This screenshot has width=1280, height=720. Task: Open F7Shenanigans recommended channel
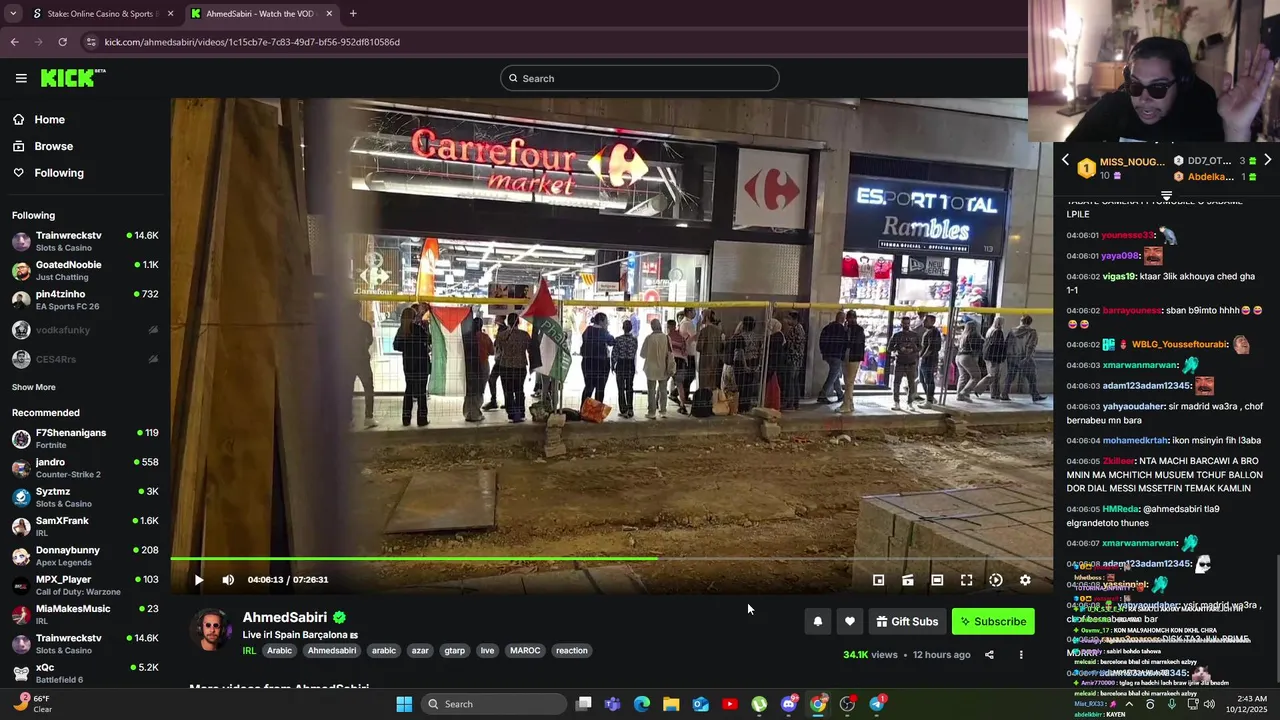pos(85,438)
